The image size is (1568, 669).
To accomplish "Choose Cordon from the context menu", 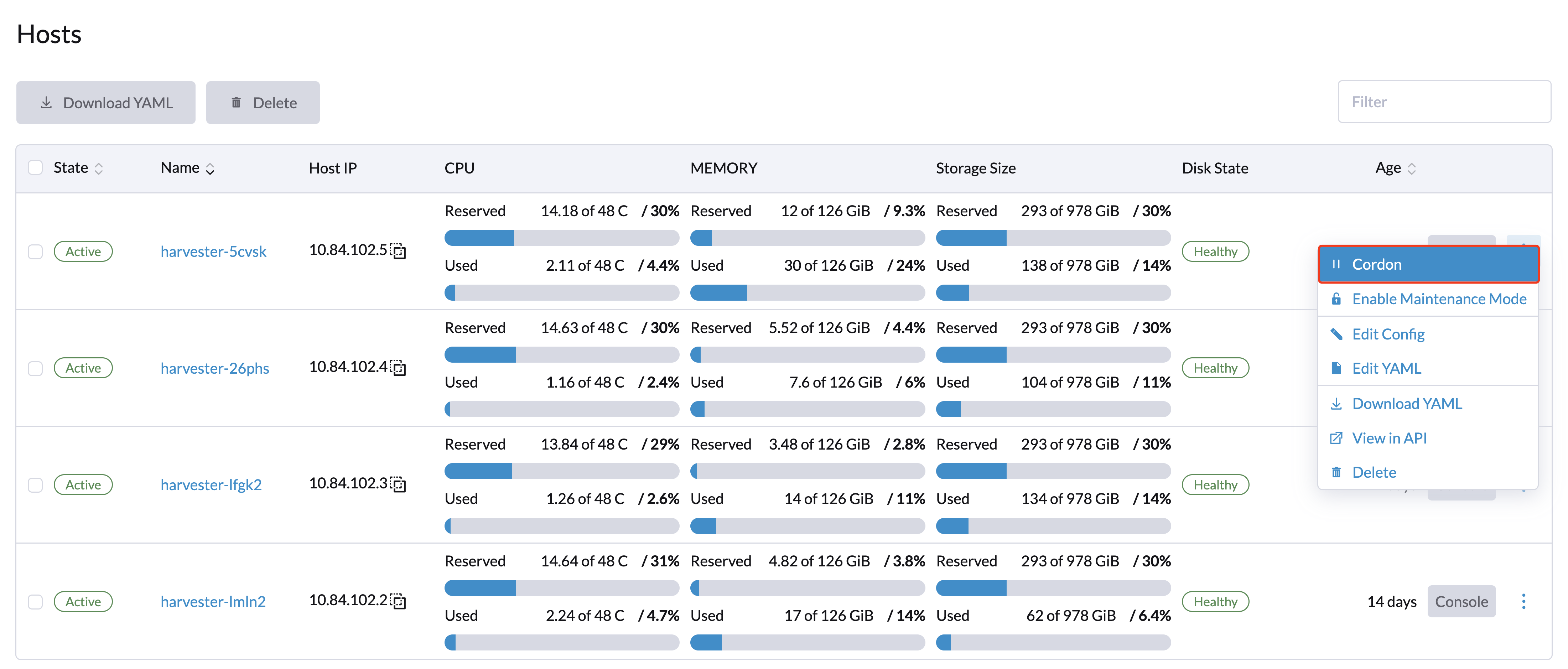I will pos(1427,264).
